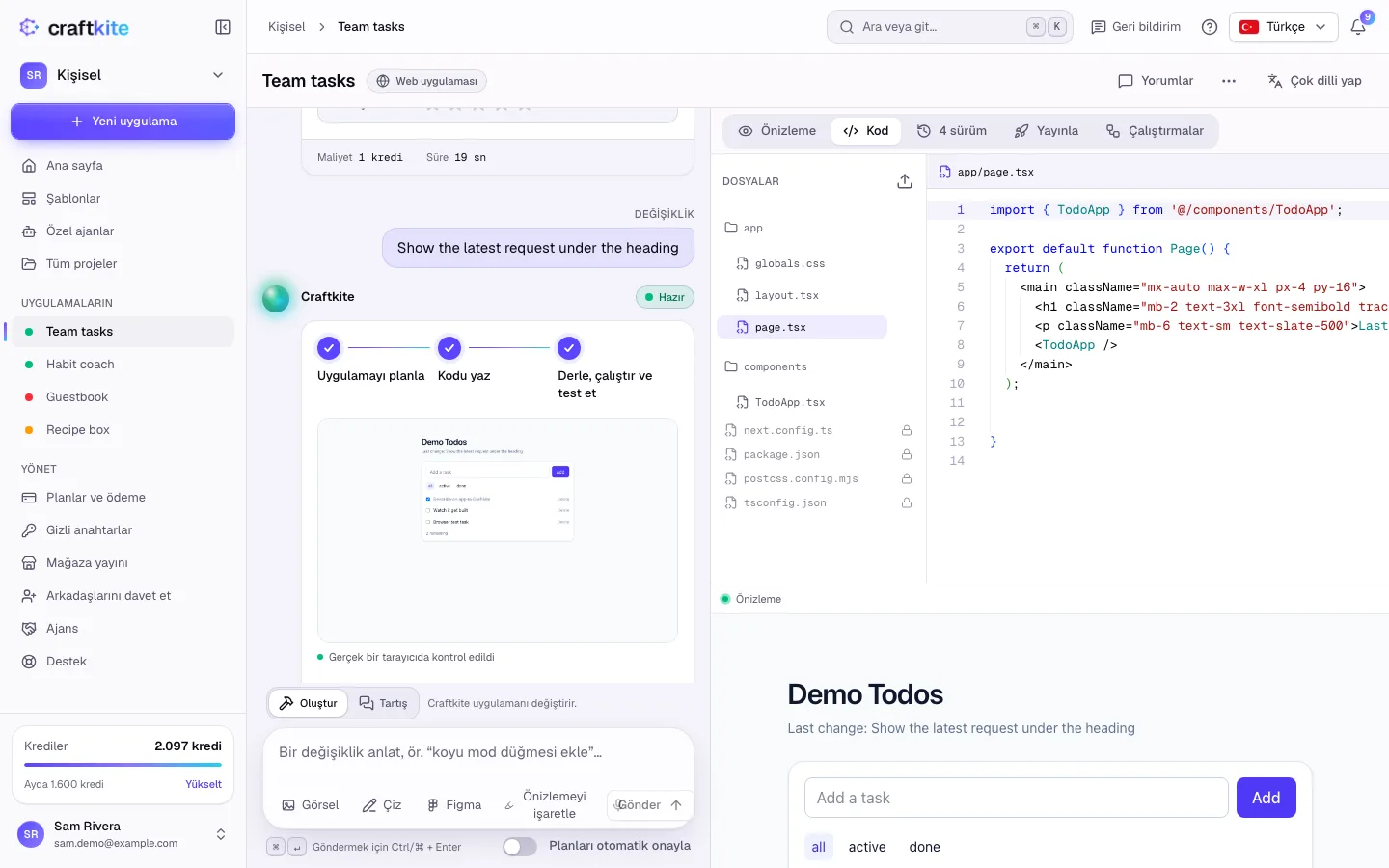Click the Yeni uygulama button
Image resolution: width=1389 pixels, height=868 pixels.
123,122
